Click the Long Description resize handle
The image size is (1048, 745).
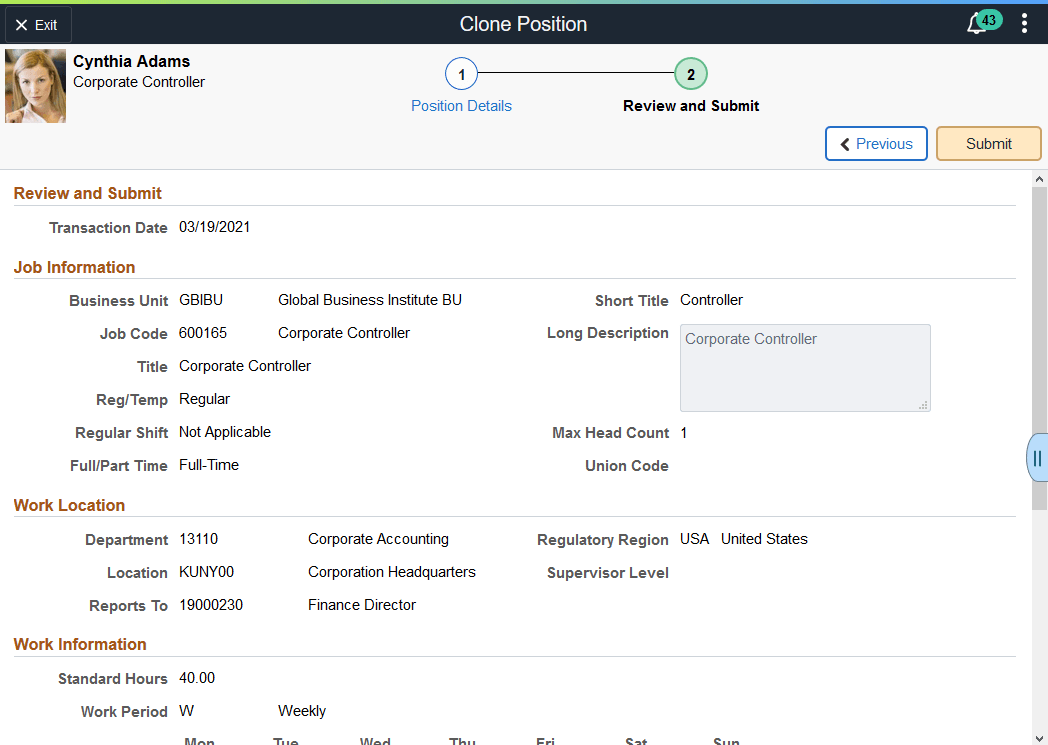[x=925, y=404]
